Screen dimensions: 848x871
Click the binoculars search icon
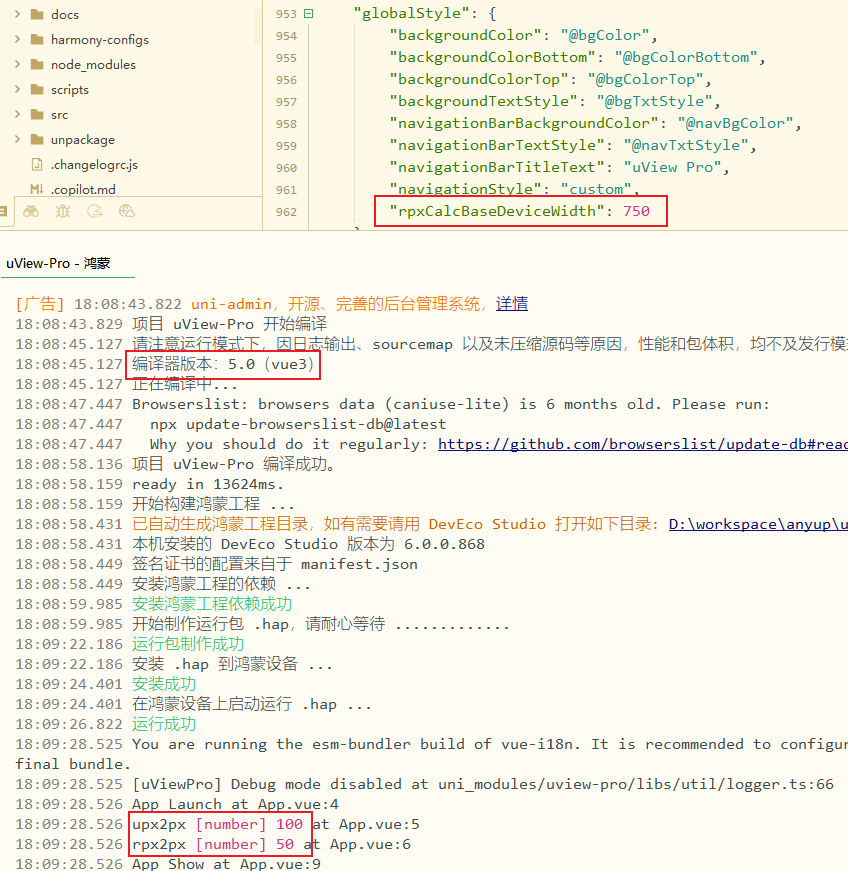[x=31, y=211]
